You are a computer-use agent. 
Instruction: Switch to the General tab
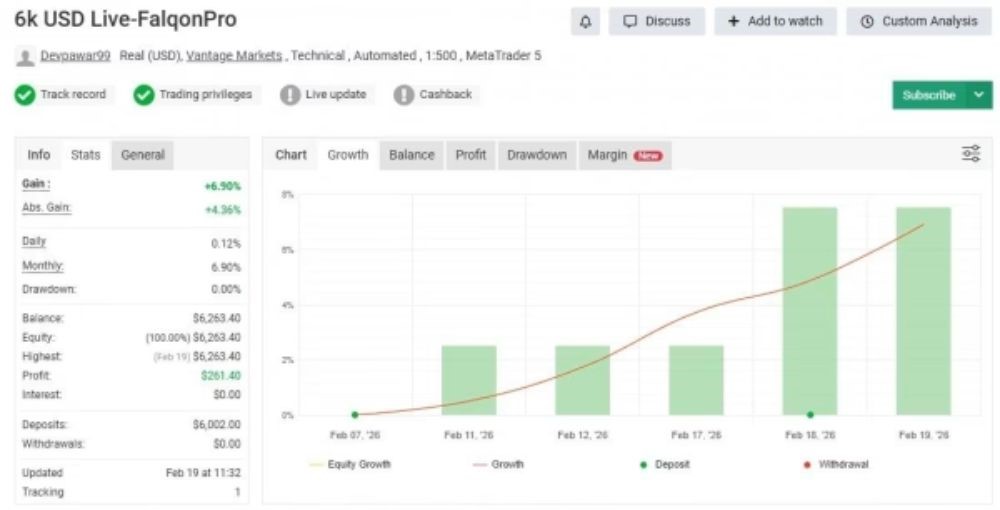coord(143,155)
